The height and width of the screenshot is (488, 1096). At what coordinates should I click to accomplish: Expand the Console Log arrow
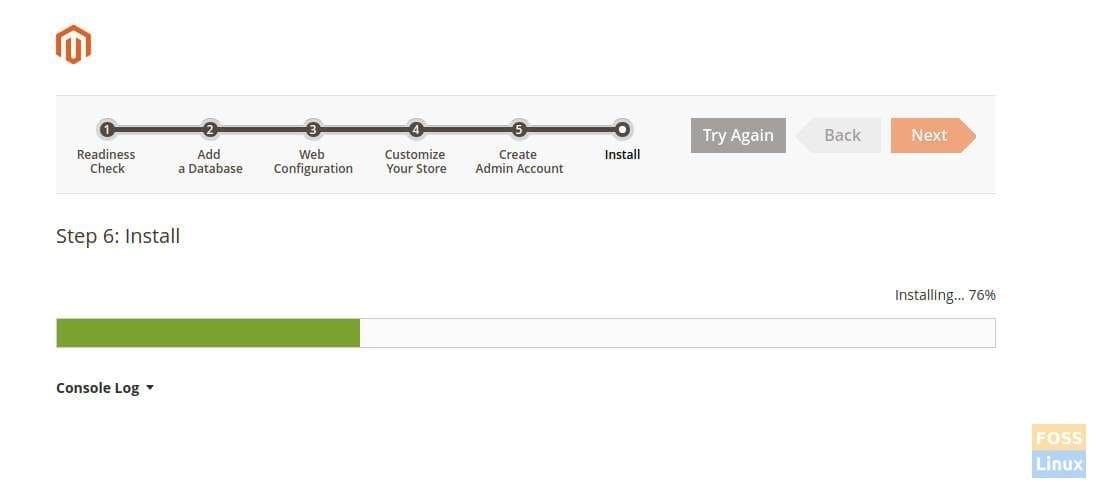150,388
